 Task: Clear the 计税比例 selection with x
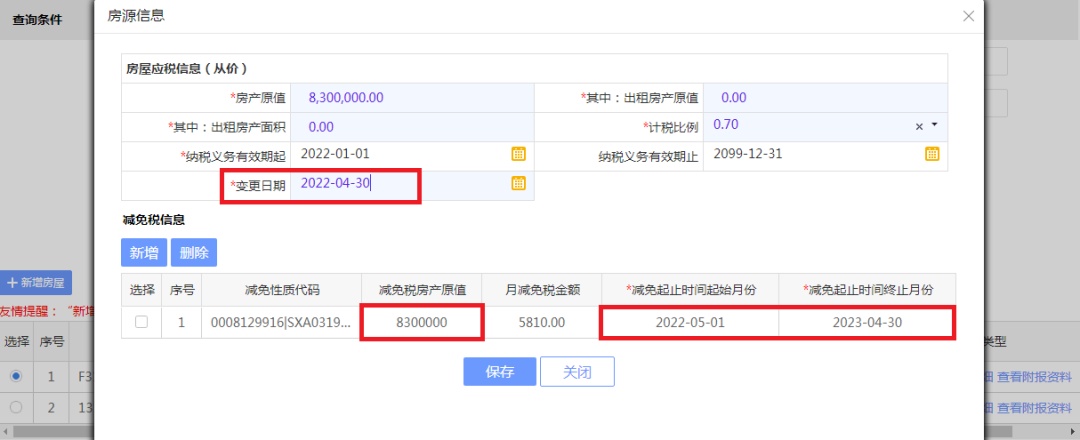[x=919, y=127]
